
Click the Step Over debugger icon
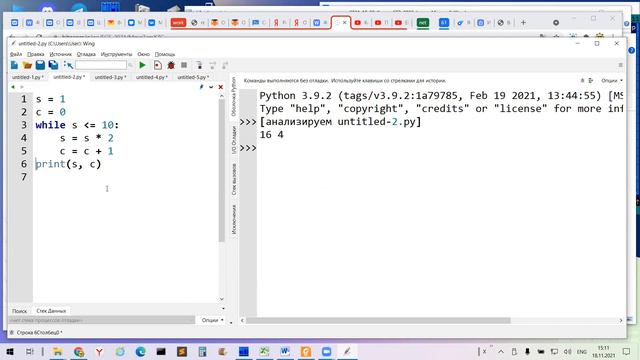pos(212,65)
